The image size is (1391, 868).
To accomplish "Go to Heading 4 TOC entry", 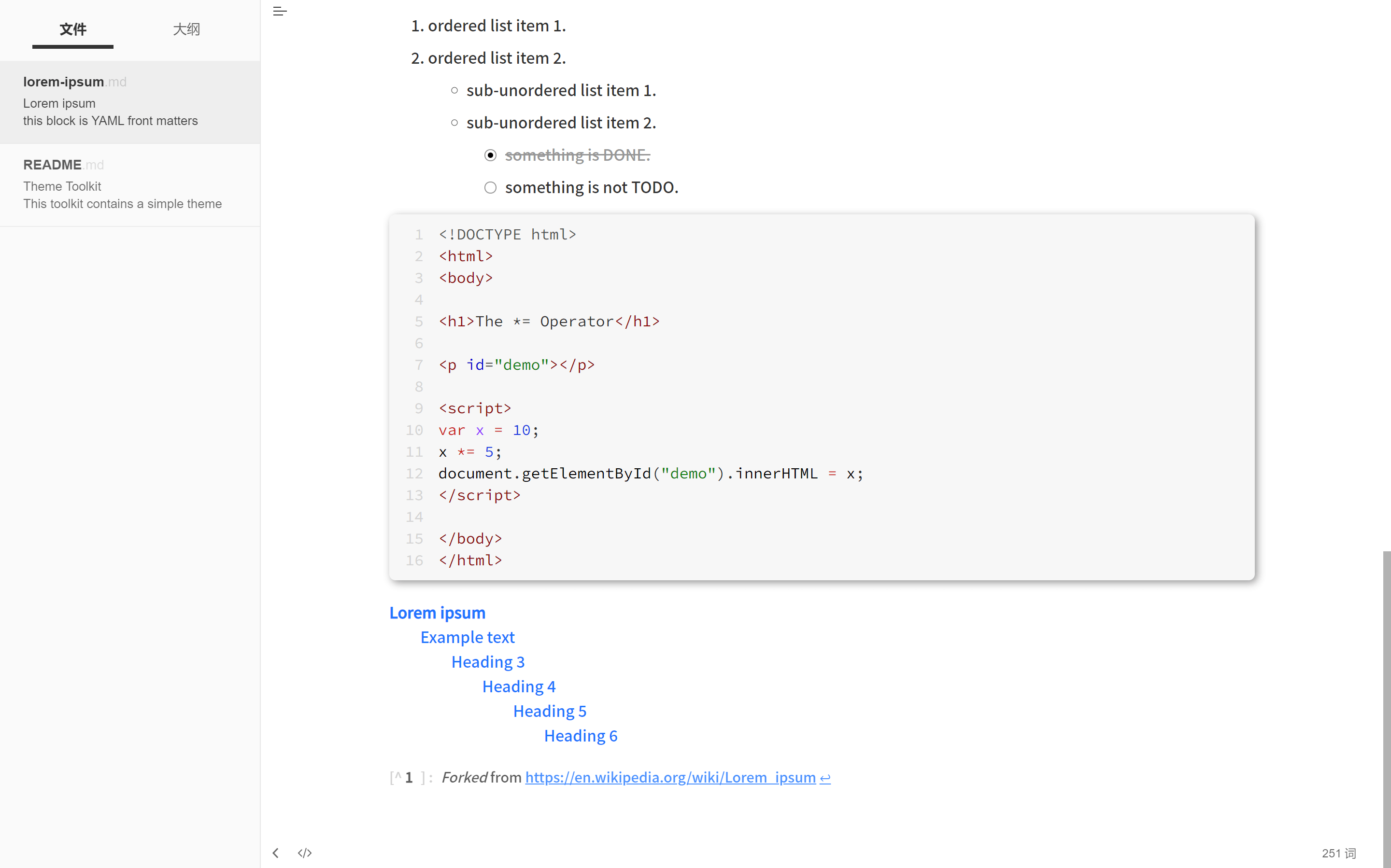I will [x=519, y=686].
